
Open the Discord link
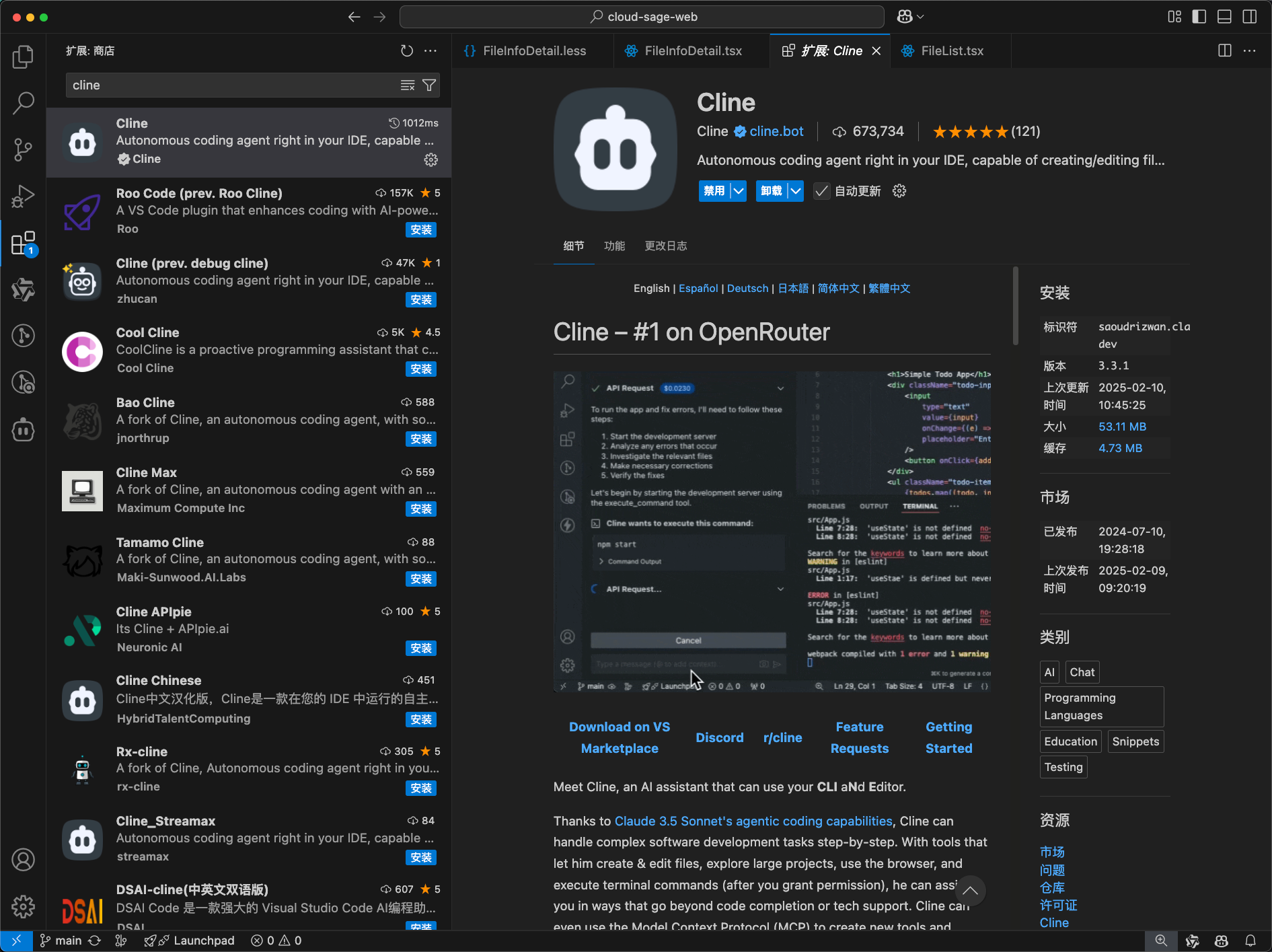pyautogui.click(x=719, y=737)
